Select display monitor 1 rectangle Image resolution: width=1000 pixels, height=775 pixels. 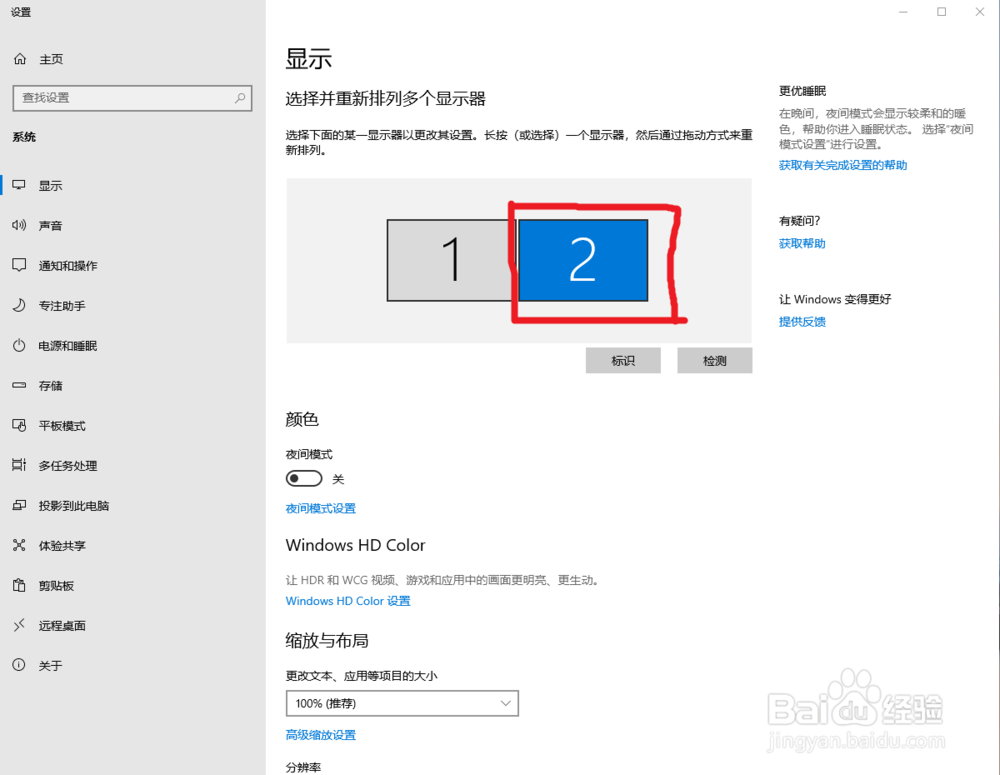pos(451,260)
